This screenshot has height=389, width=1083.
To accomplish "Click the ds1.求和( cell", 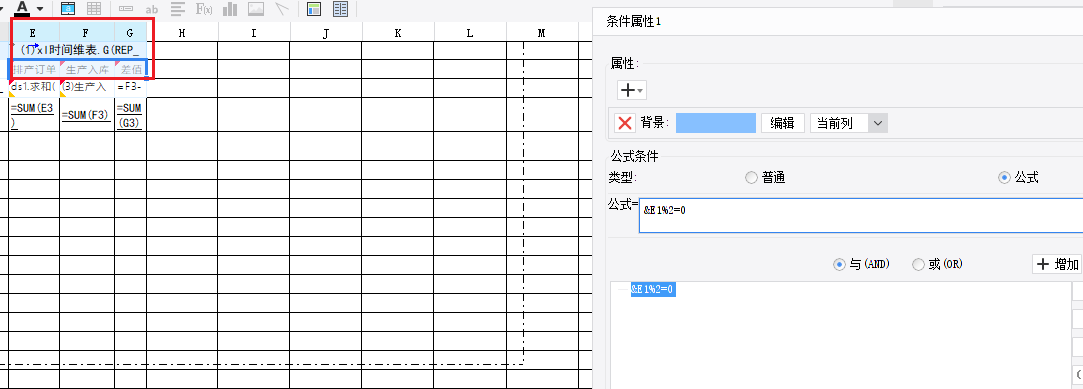I will point(34,87).
